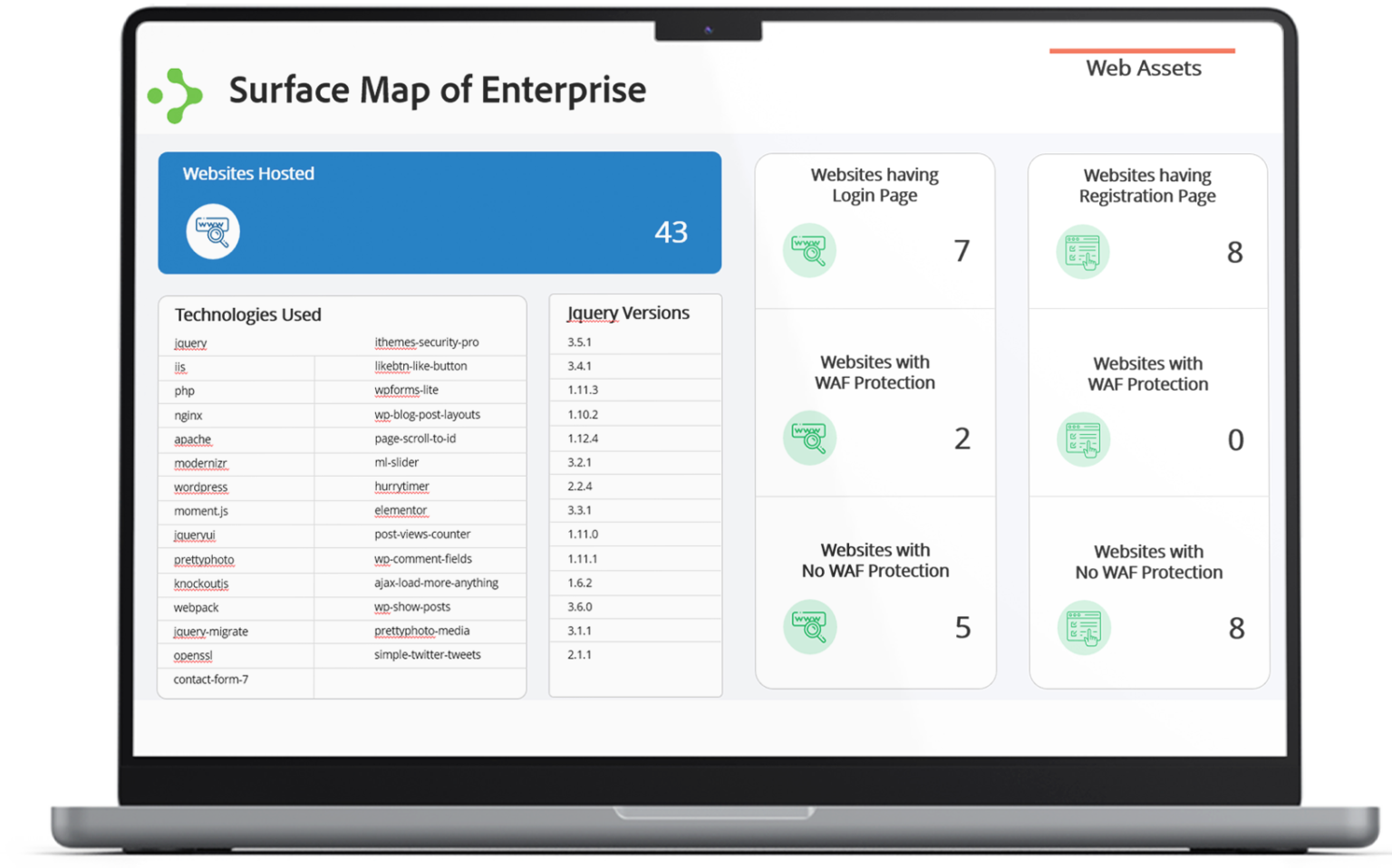Click the Websites having Login Page icon

[x=809, y=250]
